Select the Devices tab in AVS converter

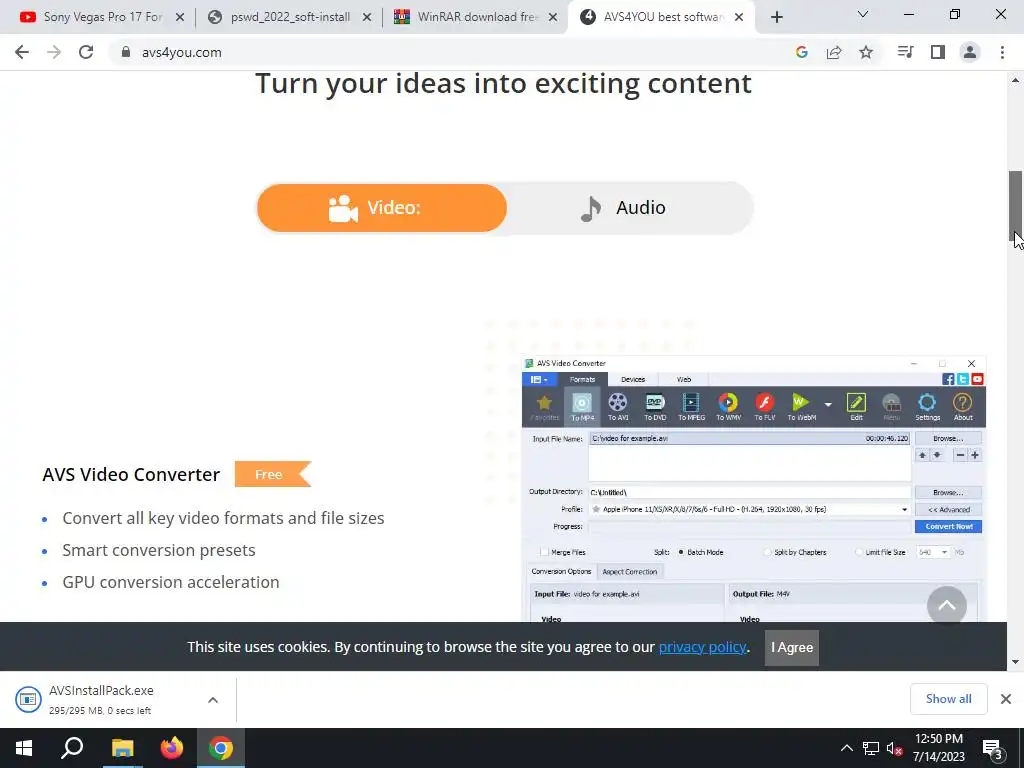(x=633, y=379)
